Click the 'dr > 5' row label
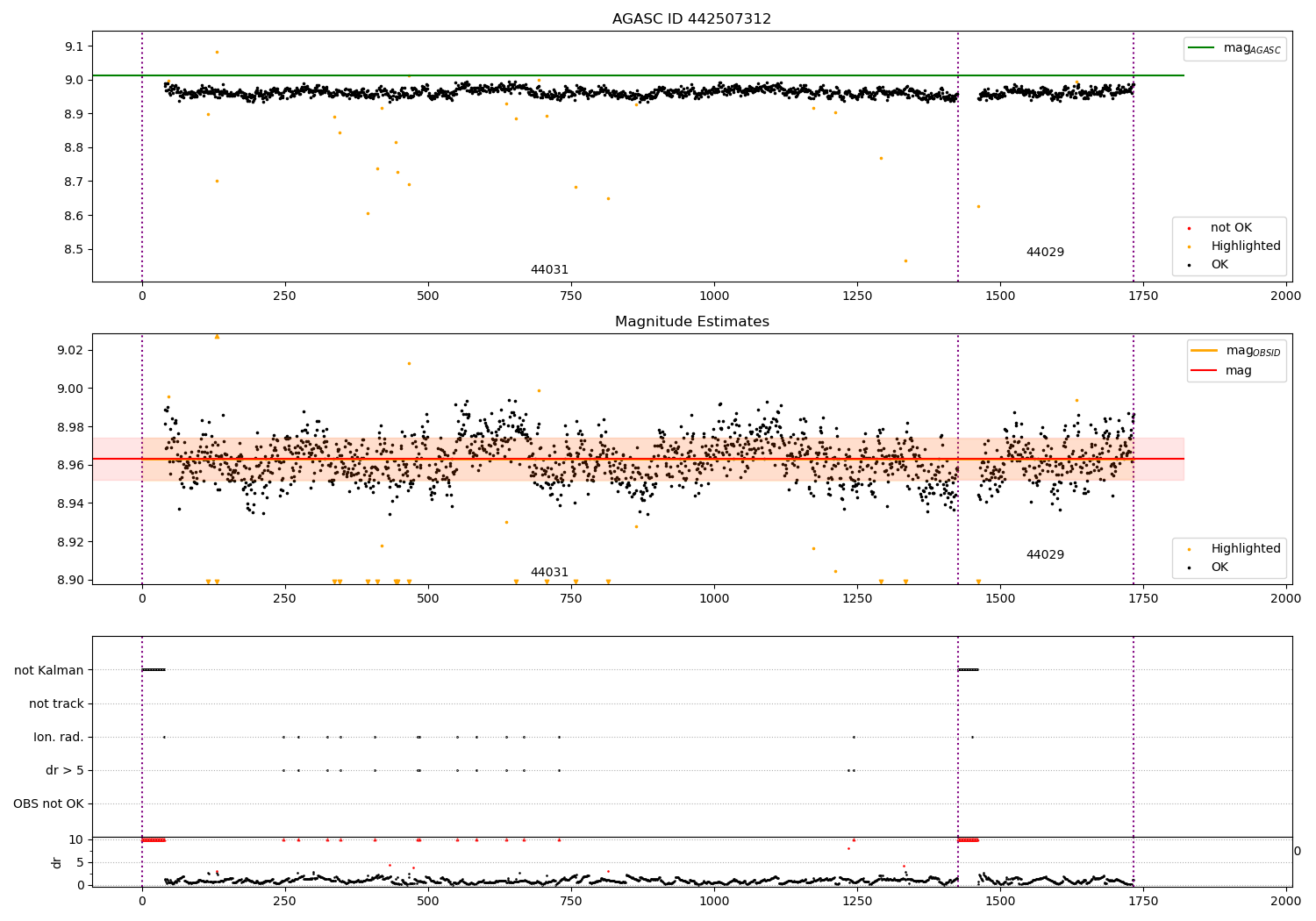 65,771
